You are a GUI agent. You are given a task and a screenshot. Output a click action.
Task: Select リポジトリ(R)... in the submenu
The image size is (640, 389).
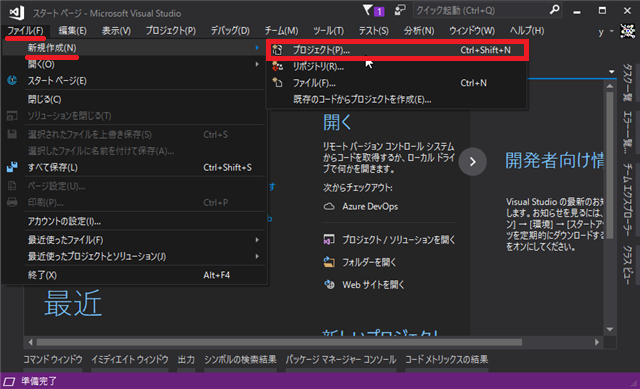point(397,66)
